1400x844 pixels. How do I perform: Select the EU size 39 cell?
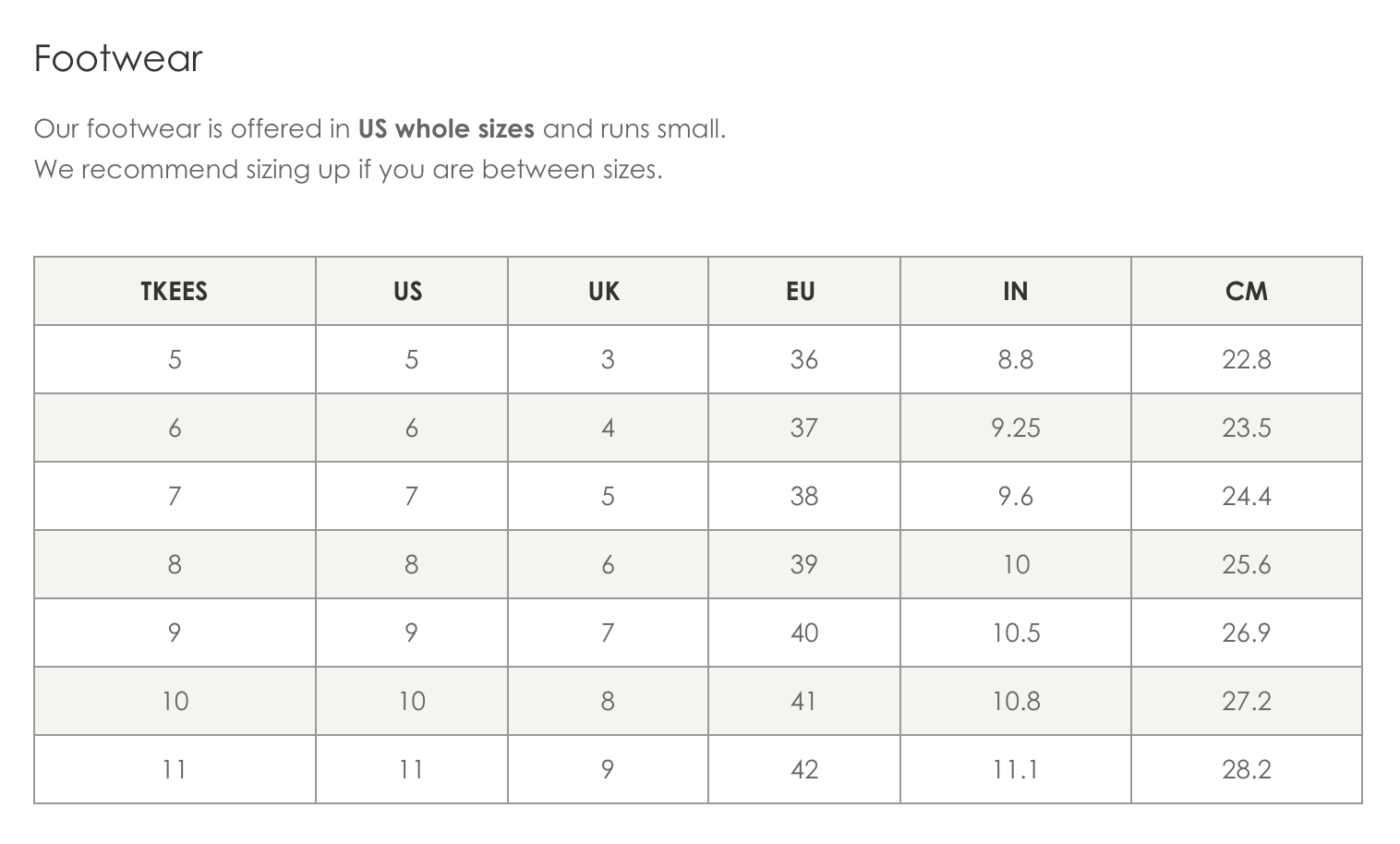coord(803,564)
